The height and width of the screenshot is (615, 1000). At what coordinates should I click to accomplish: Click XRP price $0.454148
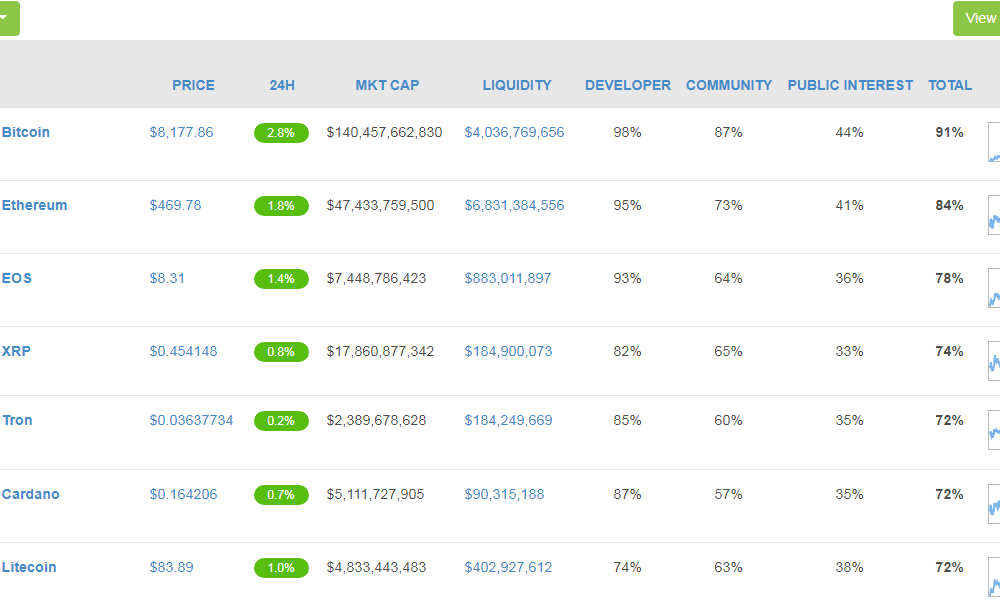183,352
